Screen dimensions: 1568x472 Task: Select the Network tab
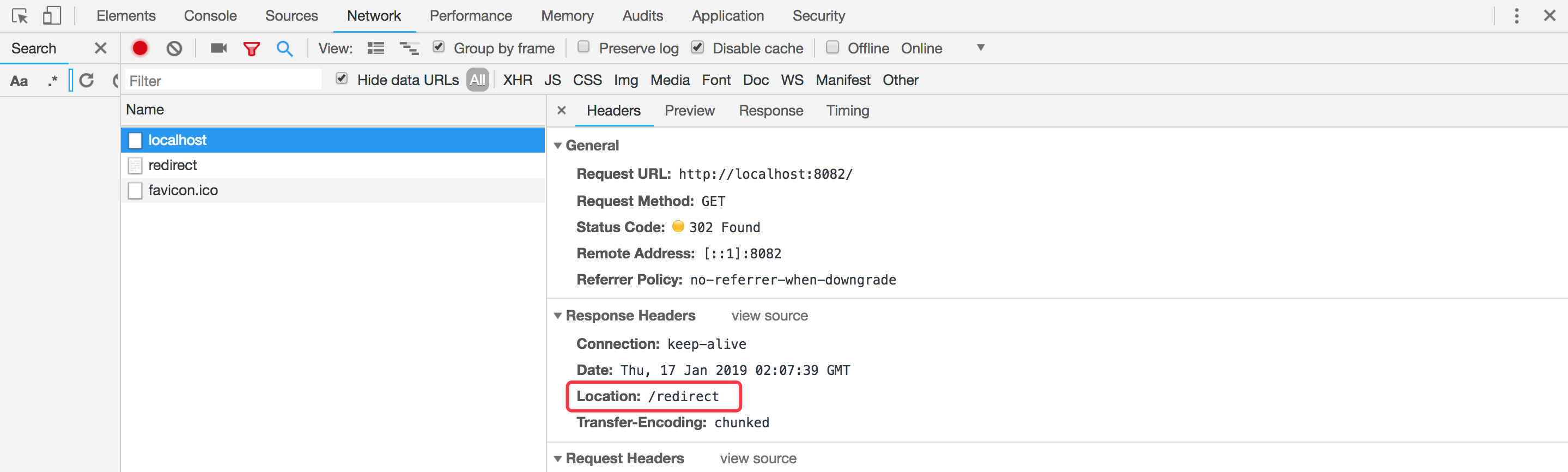pos(374,16)
